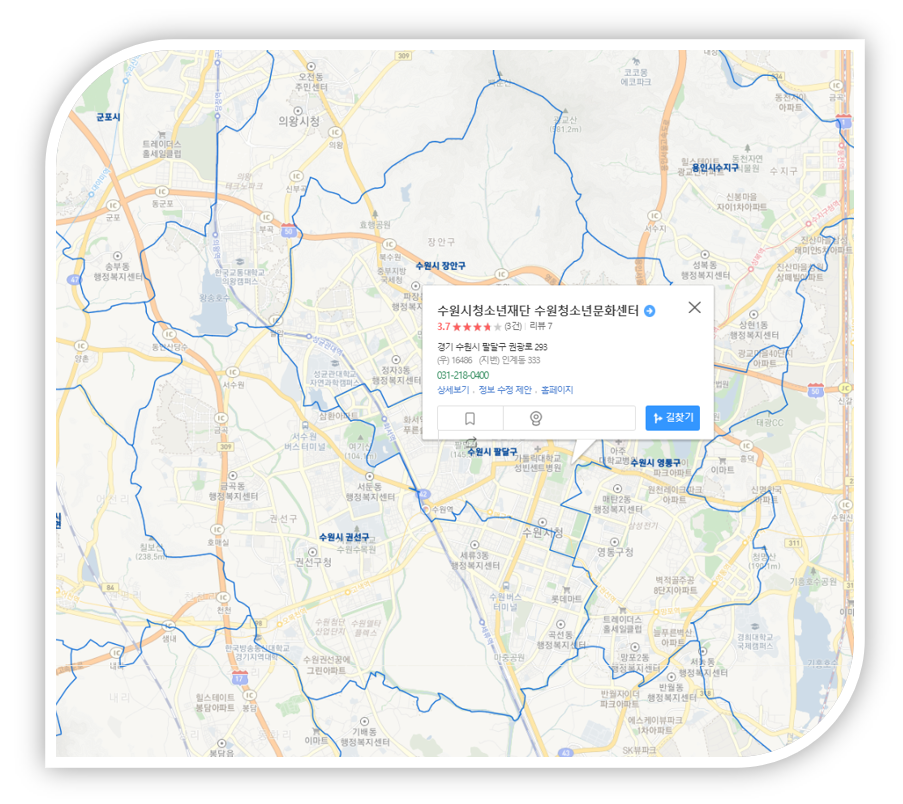The height and width of the screenshot is (804, 903).
Task: Select the 권선구청 marker icon
Action: pos(313,552)
